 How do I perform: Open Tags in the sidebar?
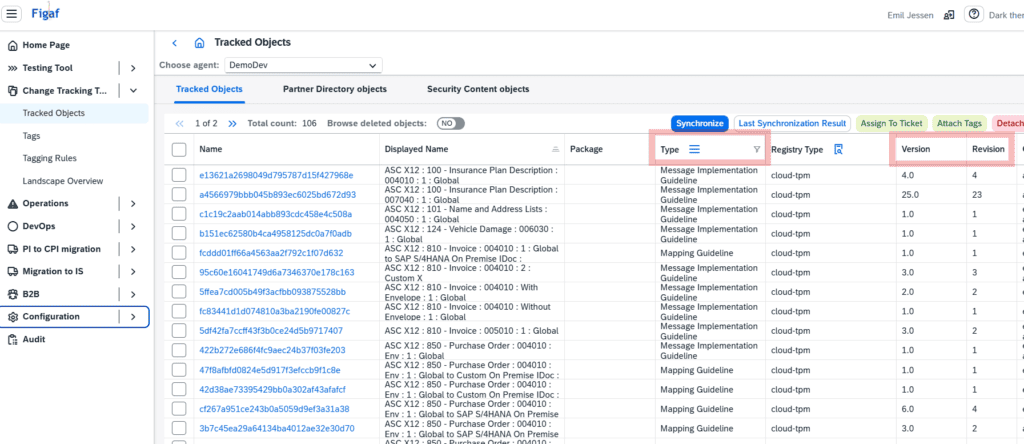31,136
